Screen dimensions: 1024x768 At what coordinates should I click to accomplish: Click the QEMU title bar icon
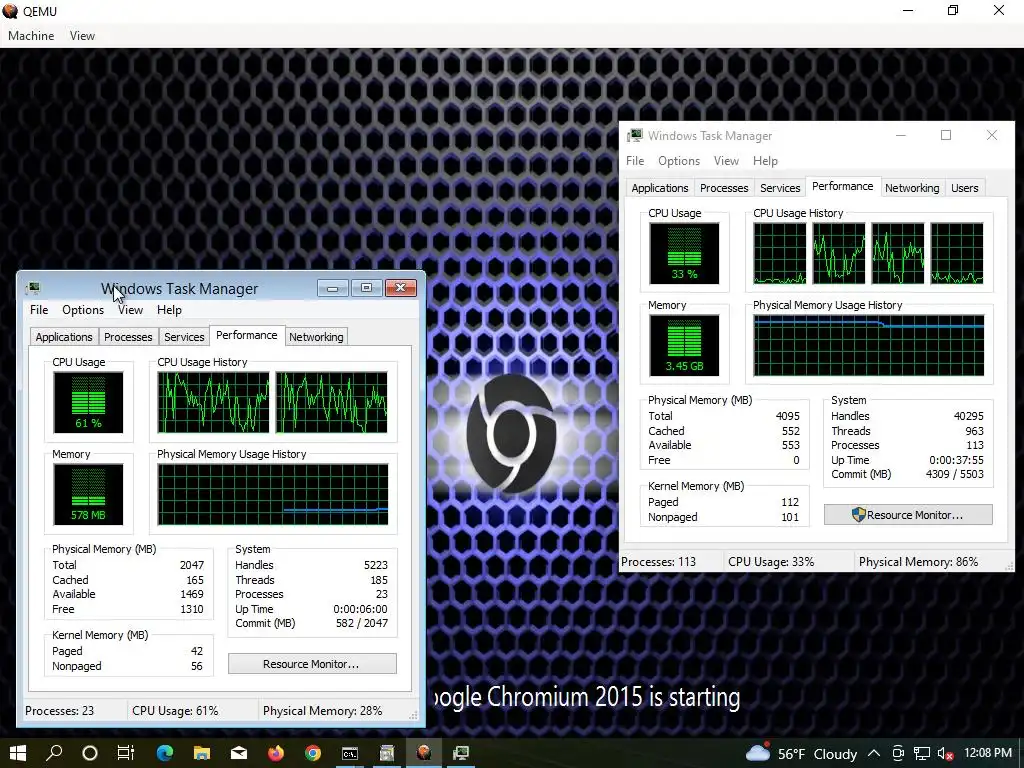(x=10, y=11)
